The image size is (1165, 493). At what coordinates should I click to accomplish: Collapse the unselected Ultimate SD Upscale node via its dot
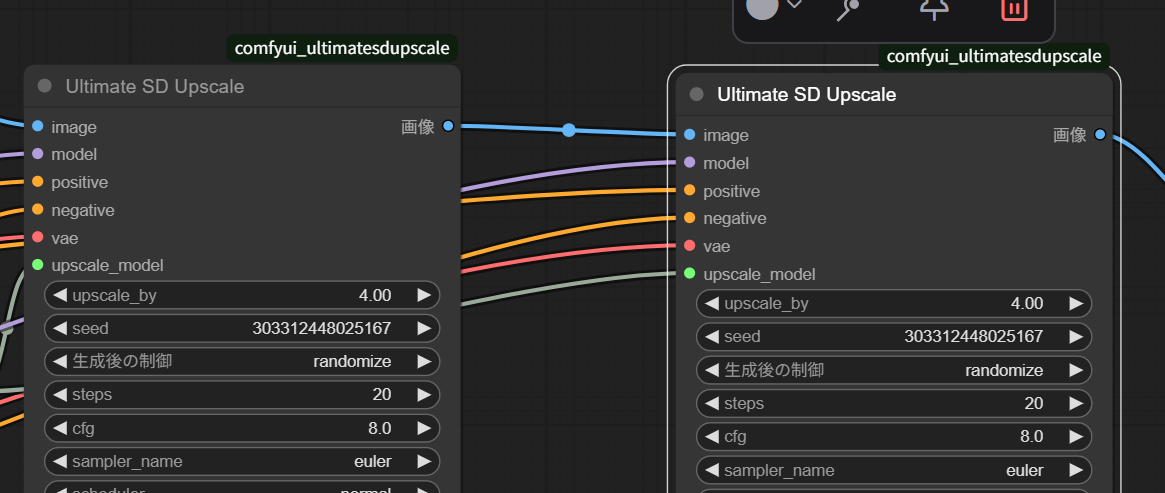(x=45, y=86)
